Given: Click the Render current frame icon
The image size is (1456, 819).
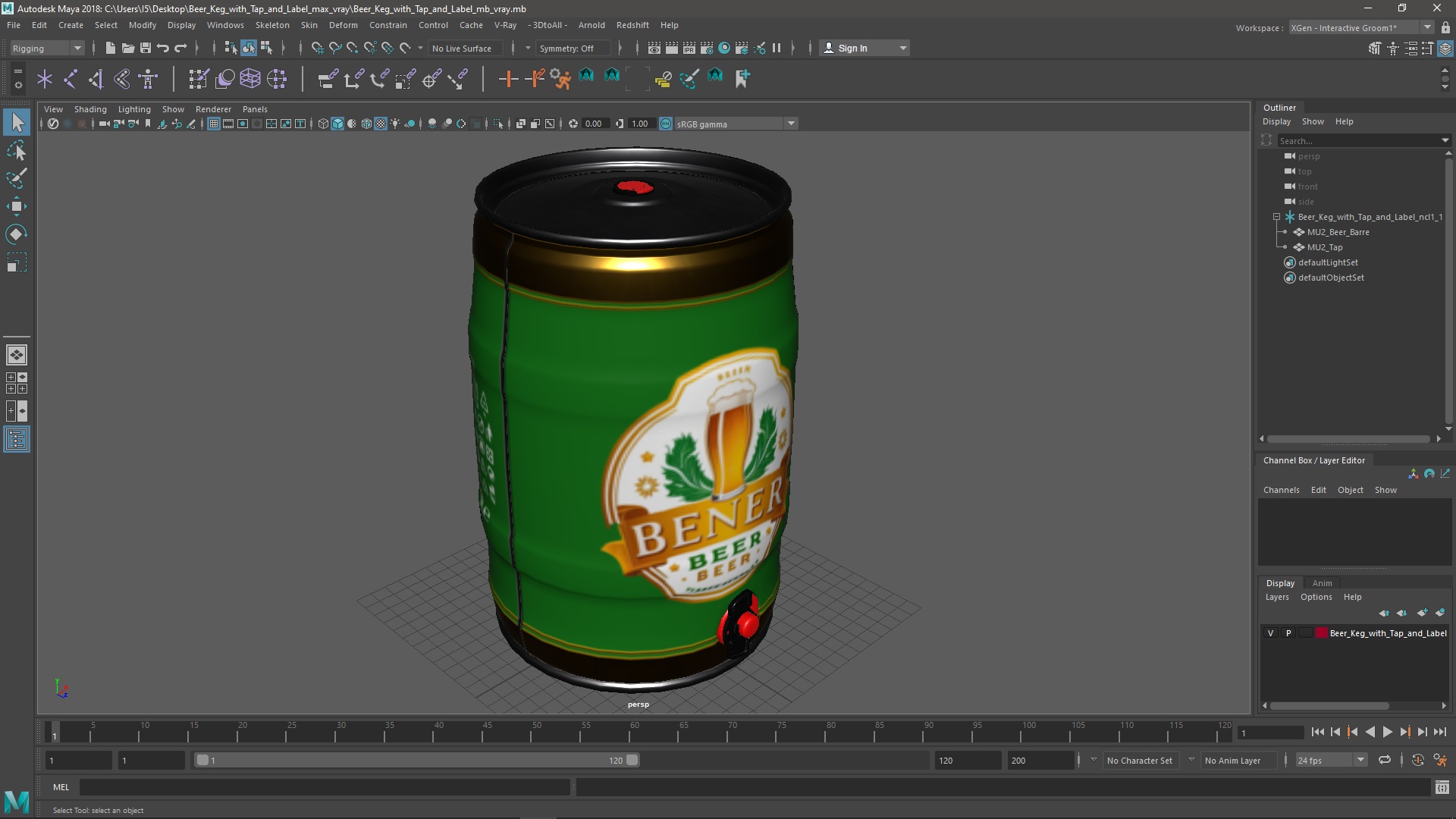Looking at the screenshot, I should tap(672, 48).
